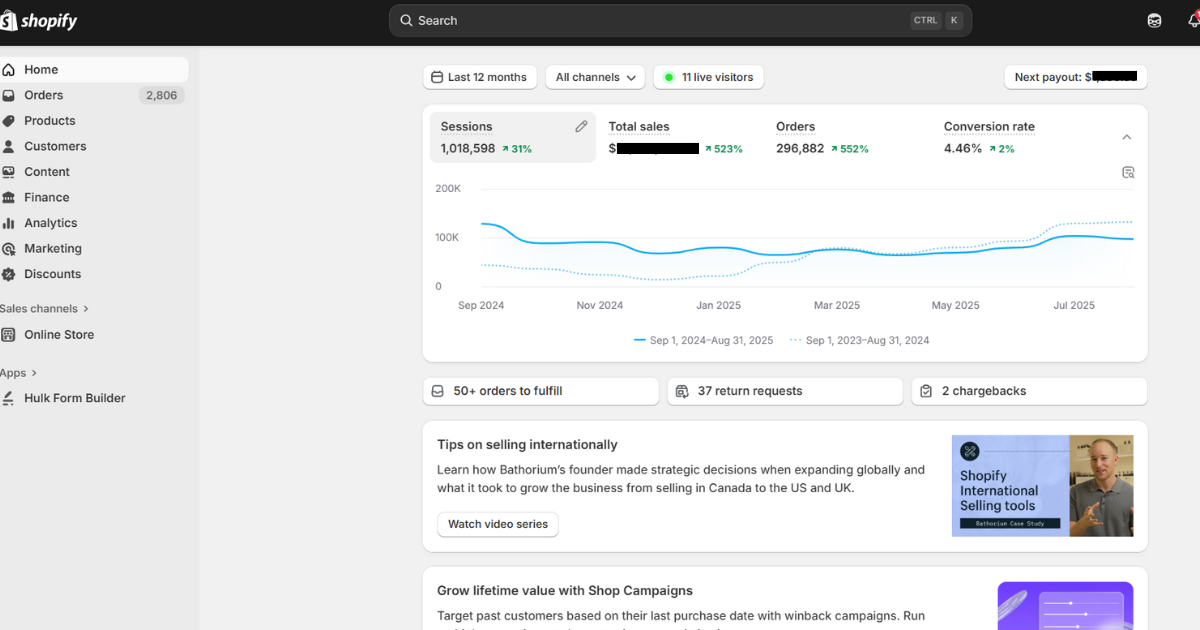Click the Analytics bar chart icon
The image size is (1200, 630).
pyautogui.click(x=9, y=223)
